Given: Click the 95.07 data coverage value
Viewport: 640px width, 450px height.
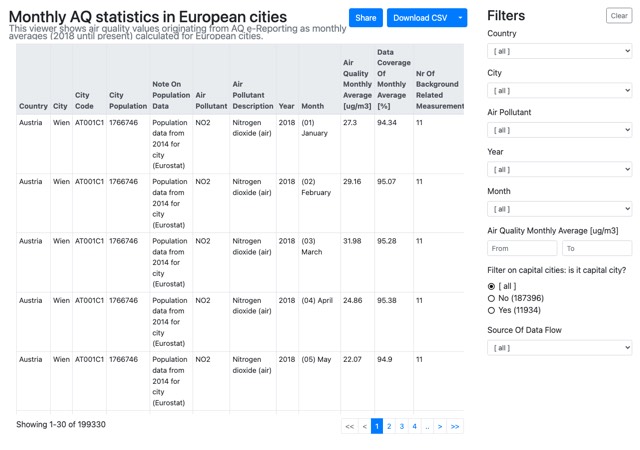Looking at the screenshot, I should (x=387, y=181).
